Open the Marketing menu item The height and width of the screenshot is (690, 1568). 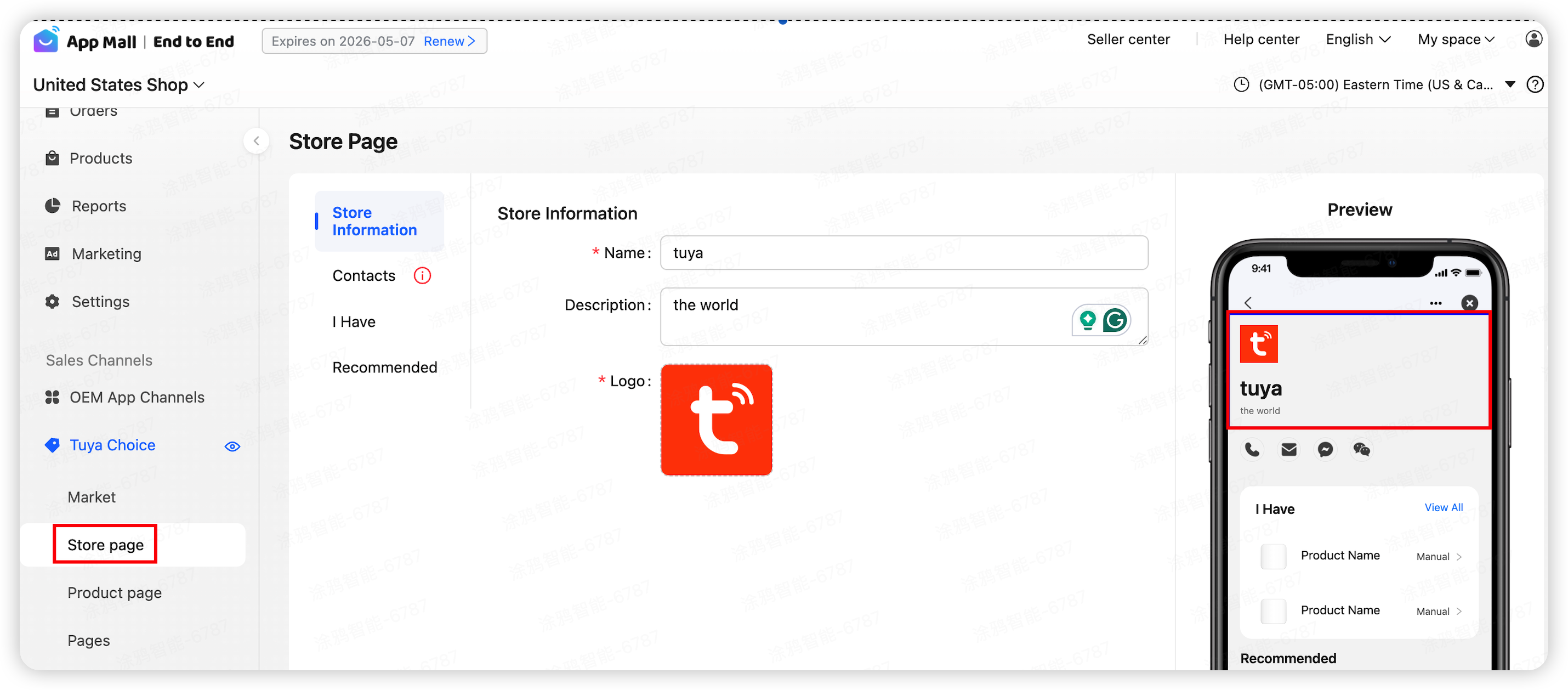106,253
